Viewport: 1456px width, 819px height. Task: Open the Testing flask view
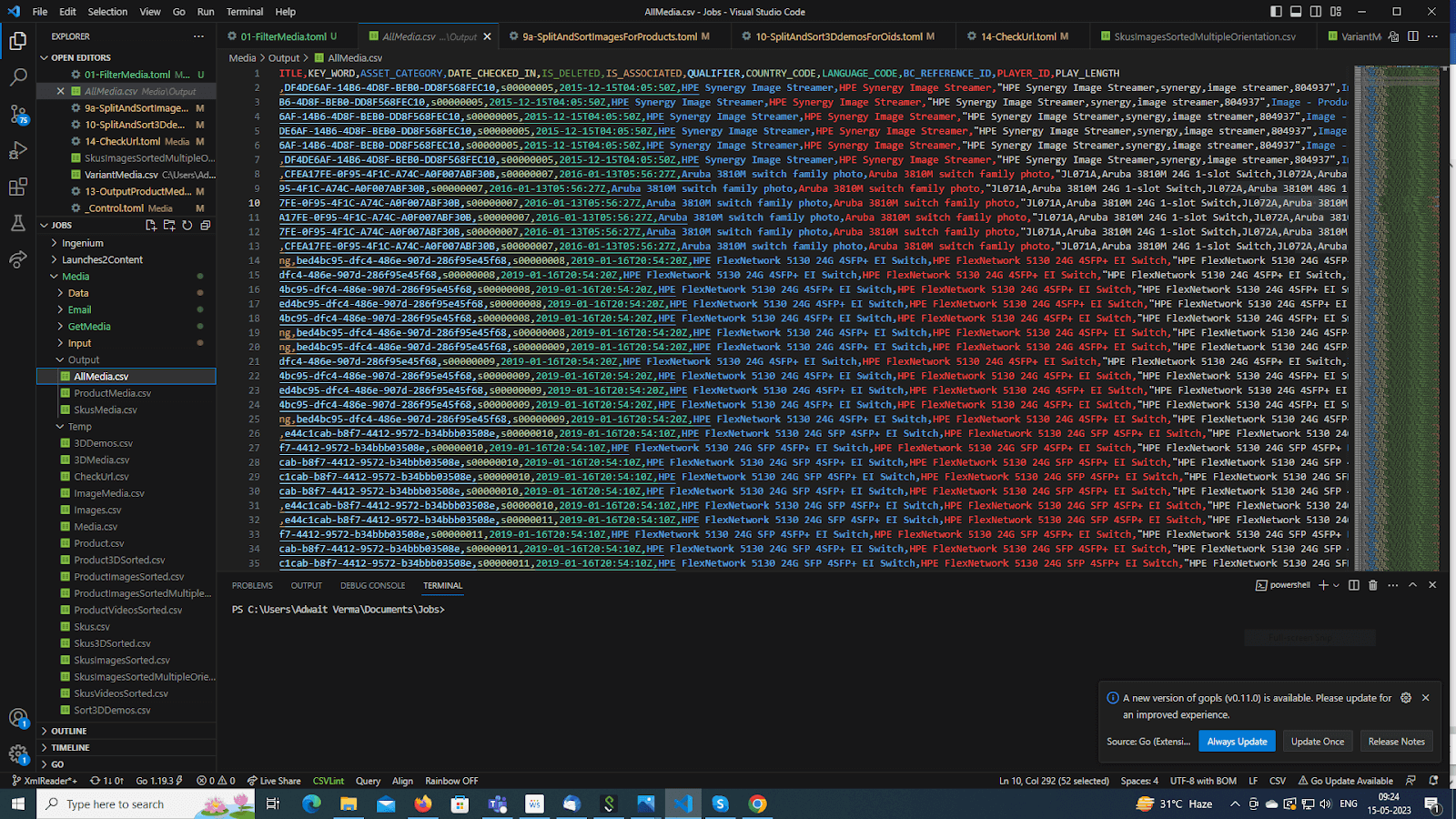click(x=18, y=224)
